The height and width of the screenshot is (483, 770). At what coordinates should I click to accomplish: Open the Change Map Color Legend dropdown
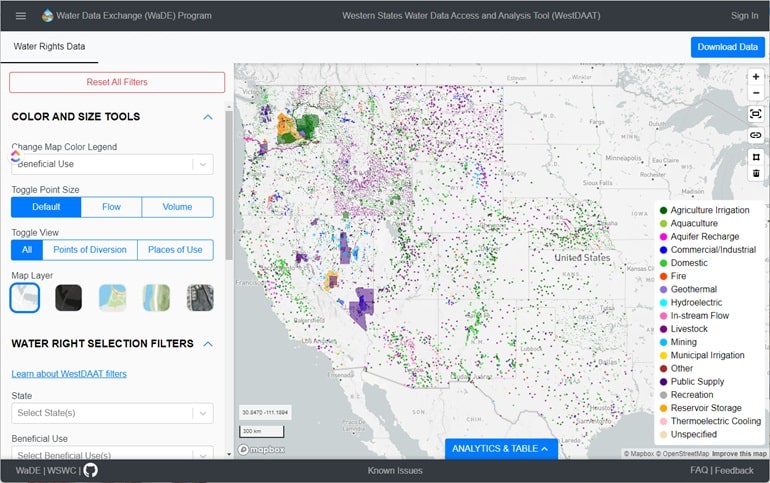112,164
